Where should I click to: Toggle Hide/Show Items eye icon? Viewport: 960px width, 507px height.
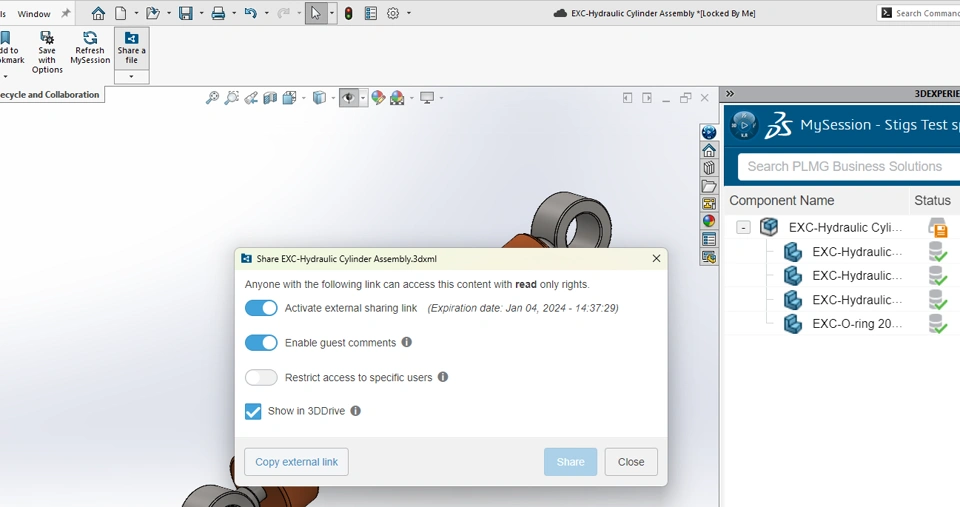click(348, 98)
